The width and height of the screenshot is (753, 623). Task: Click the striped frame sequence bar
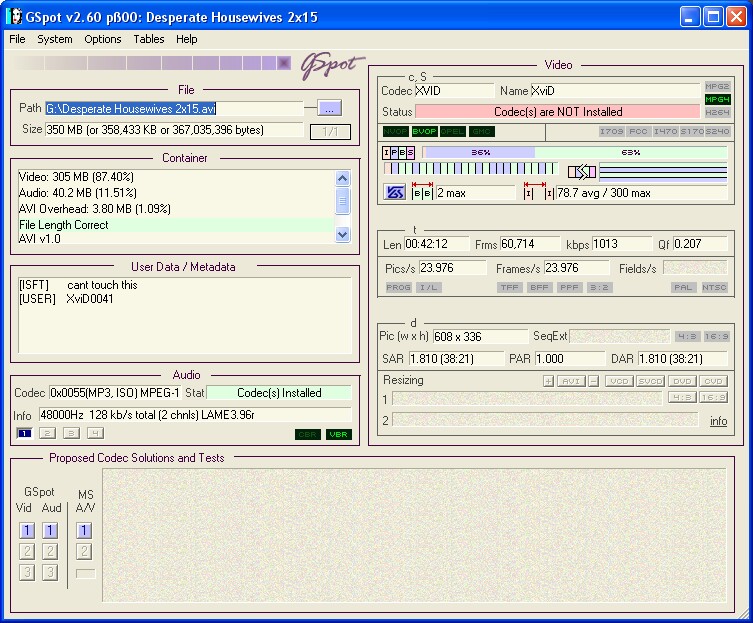[471, 168]
